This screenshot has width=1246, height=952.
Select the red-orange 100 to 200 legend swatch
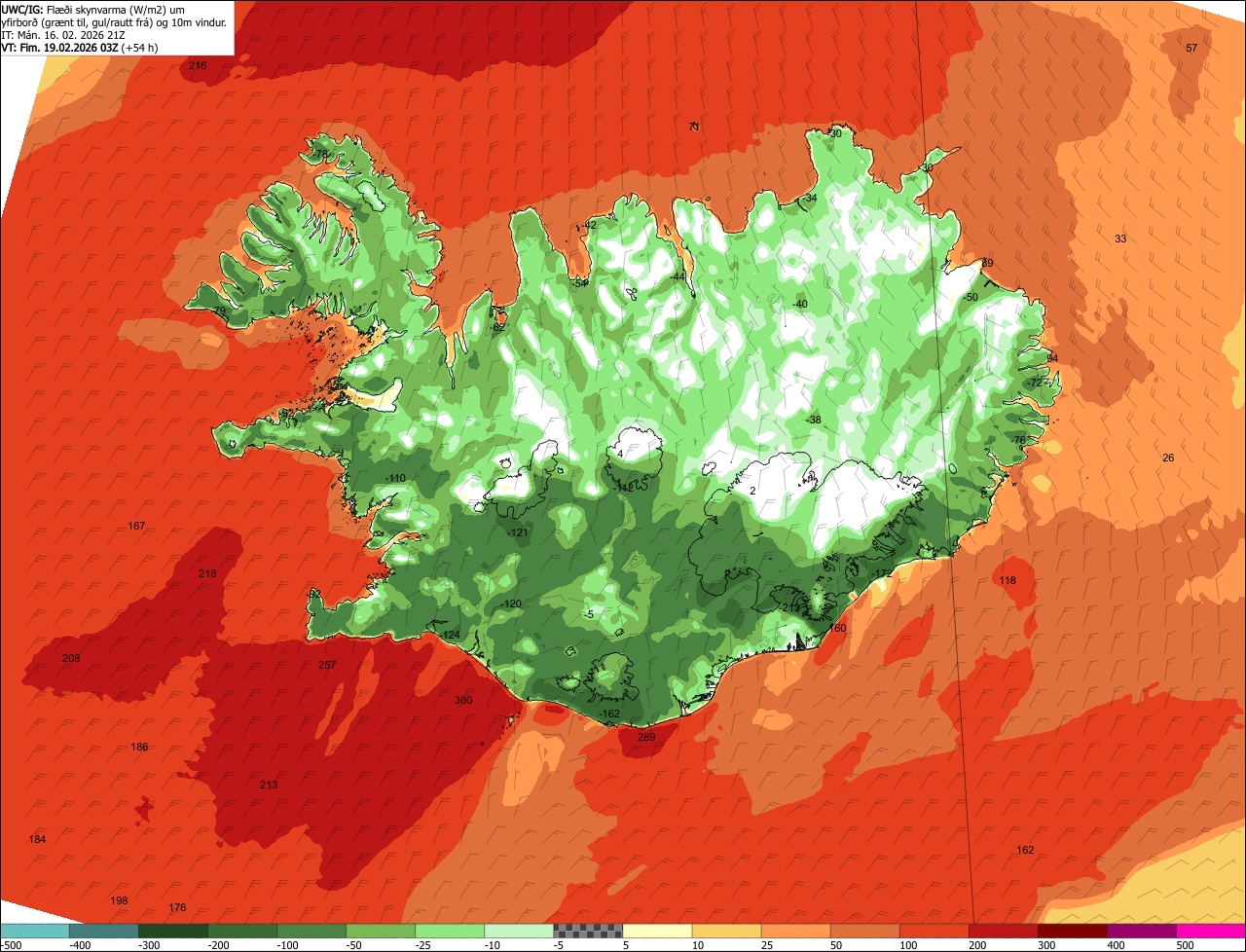[934, 931]
